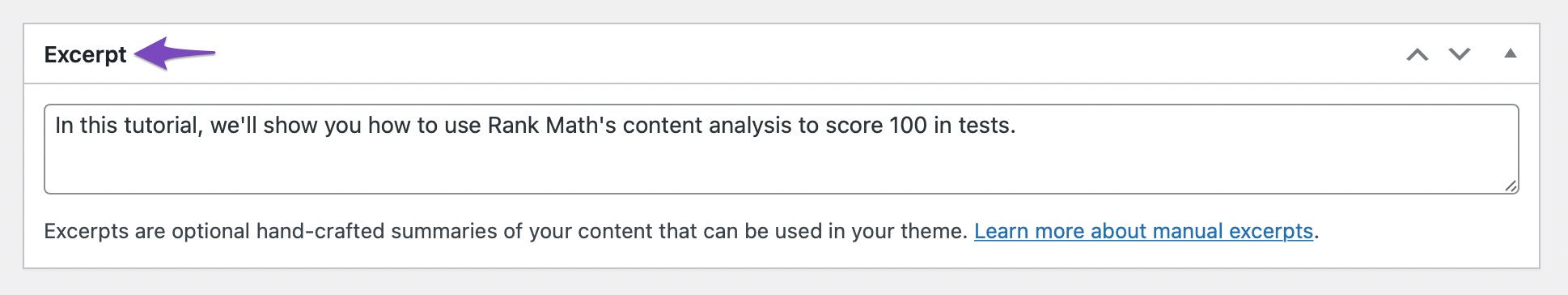Click the number 100 in the excerpt
The height and width of the screenshot is (295, 1568).
[x=908, y=126]
